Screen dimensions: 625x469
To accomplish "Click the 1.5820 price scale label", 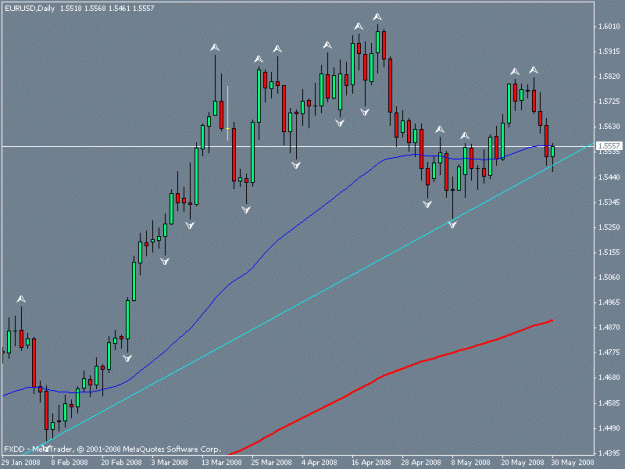I will [x=609, y=76].
